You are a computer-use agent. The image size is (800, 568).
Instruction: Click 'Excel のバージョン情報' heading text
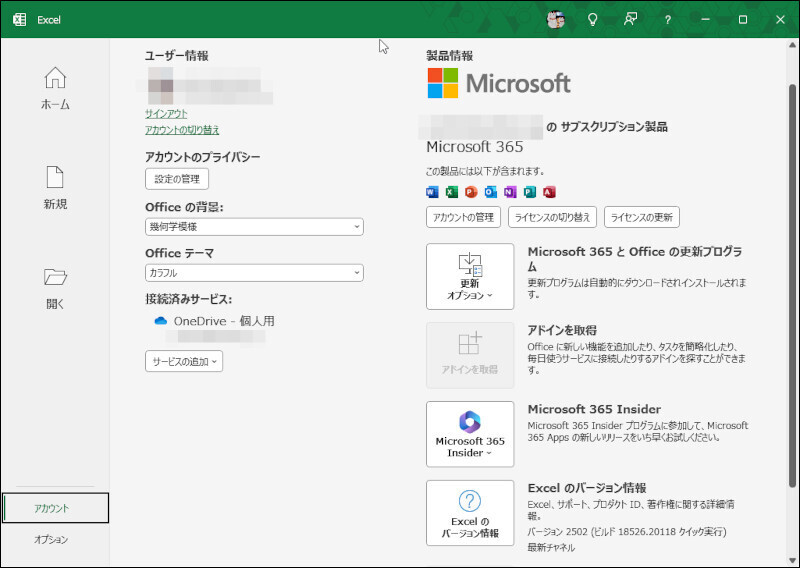pos(587,488)
